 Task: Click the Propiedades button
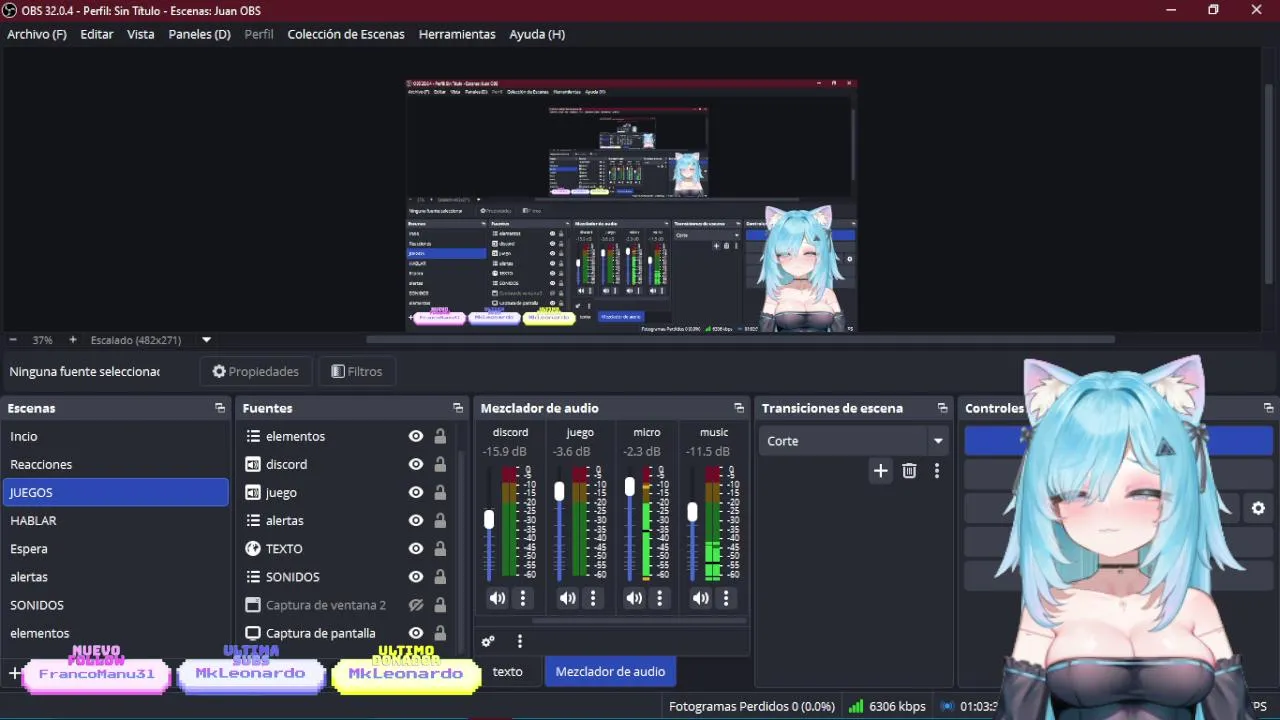(256, 371)
